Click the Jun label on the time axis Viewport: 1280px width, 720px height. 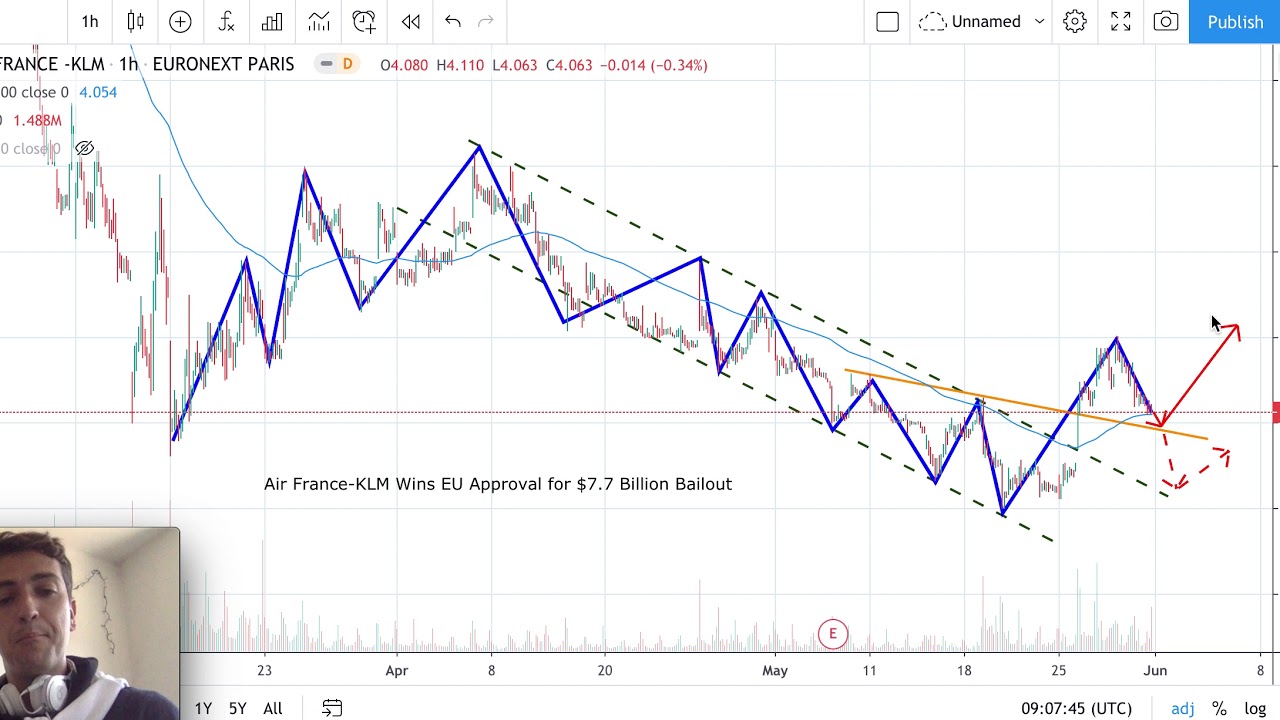click(x=1155, y=670)
